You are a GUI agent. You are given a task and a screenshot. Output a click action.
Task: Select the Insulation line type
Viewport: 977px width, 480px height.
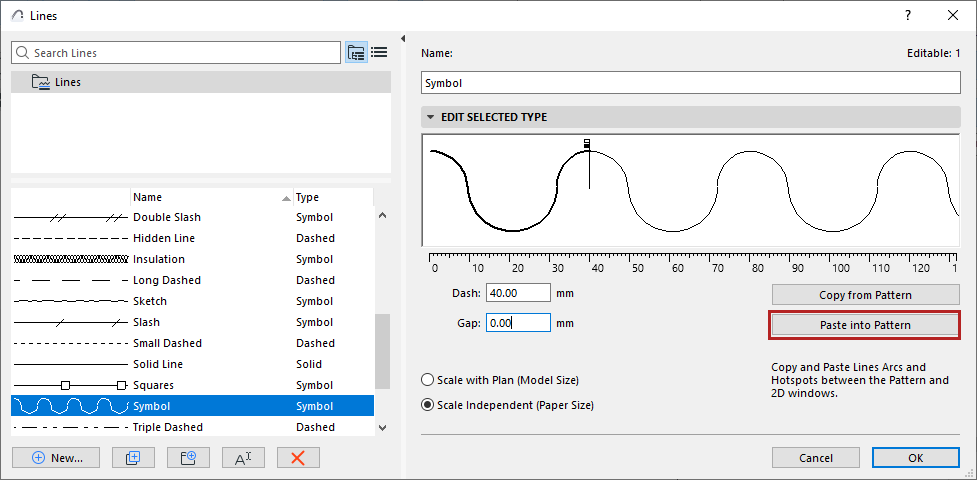tap(158, 259)
